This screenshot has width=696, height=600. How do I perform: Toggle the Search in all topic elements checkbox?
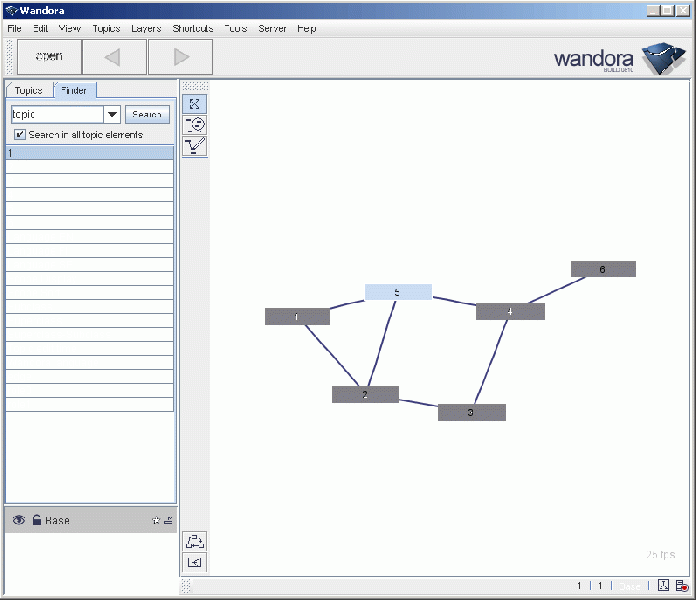tap(20, 134)
